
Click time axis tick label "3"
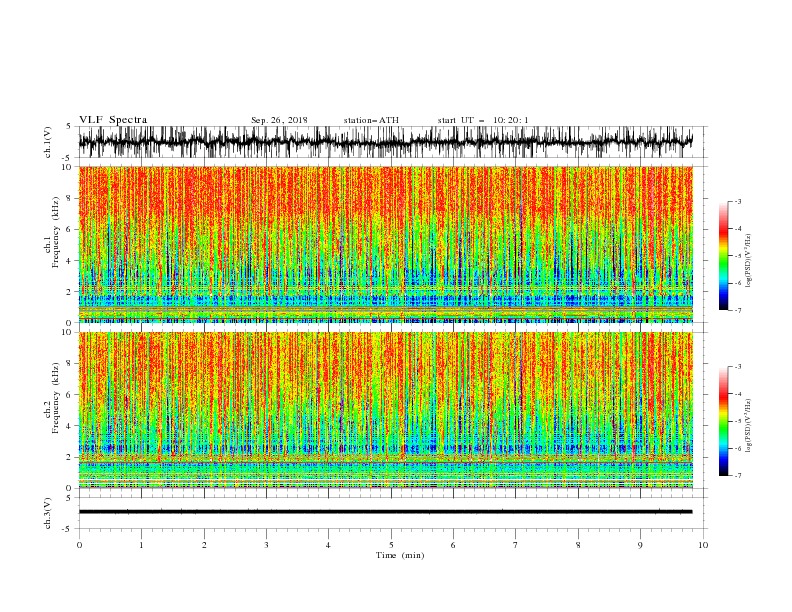point(266,545)
